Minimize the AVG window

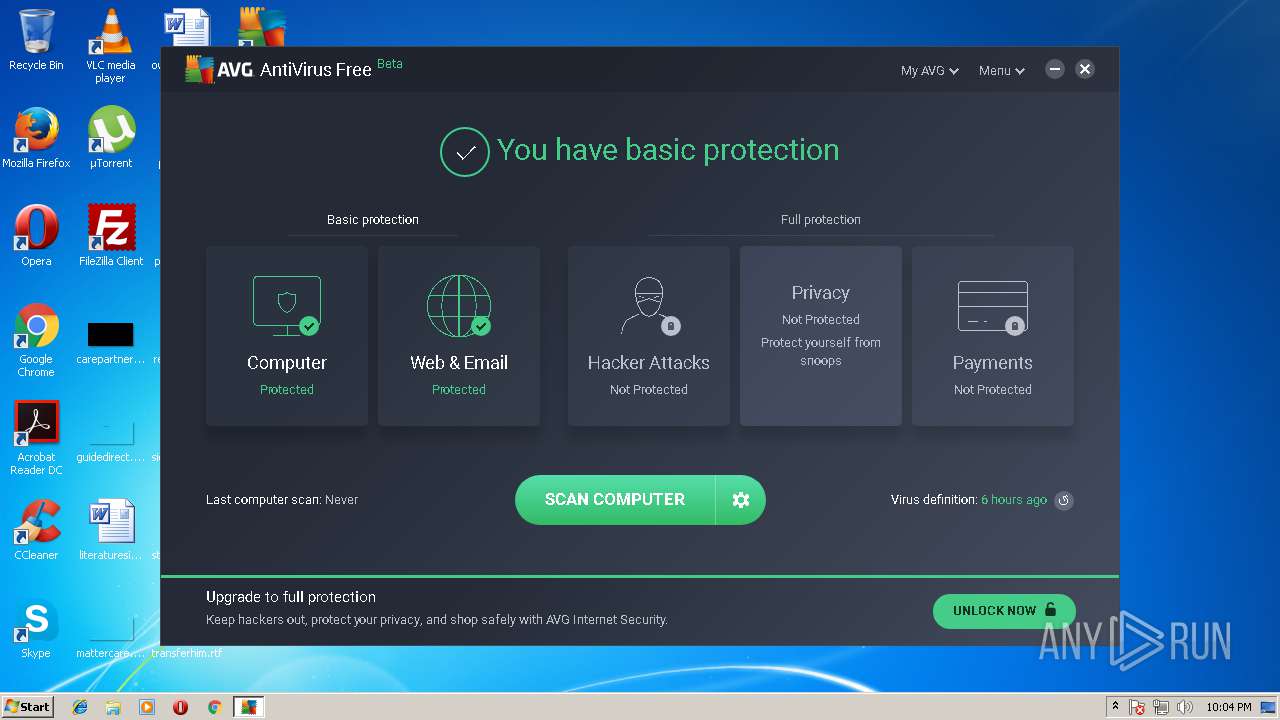(1055, 69)
